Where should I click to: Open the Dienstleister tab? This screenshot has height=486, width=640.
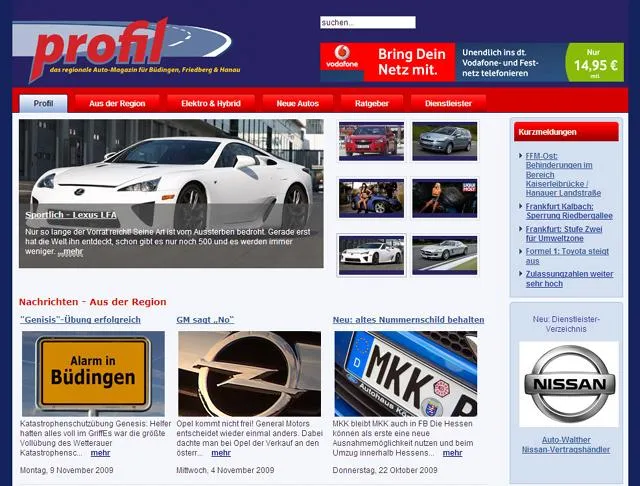[448, 104]
